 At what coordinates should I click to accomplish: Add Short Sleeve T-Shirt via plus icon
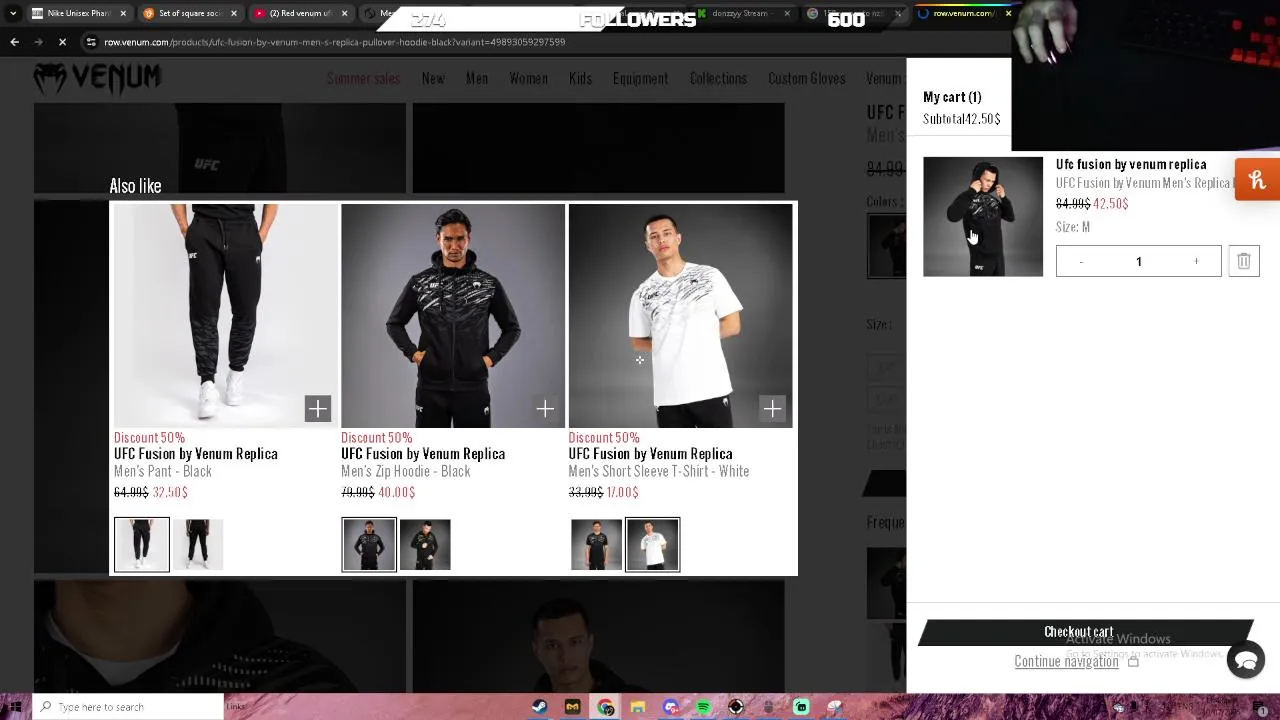(772, 408)
